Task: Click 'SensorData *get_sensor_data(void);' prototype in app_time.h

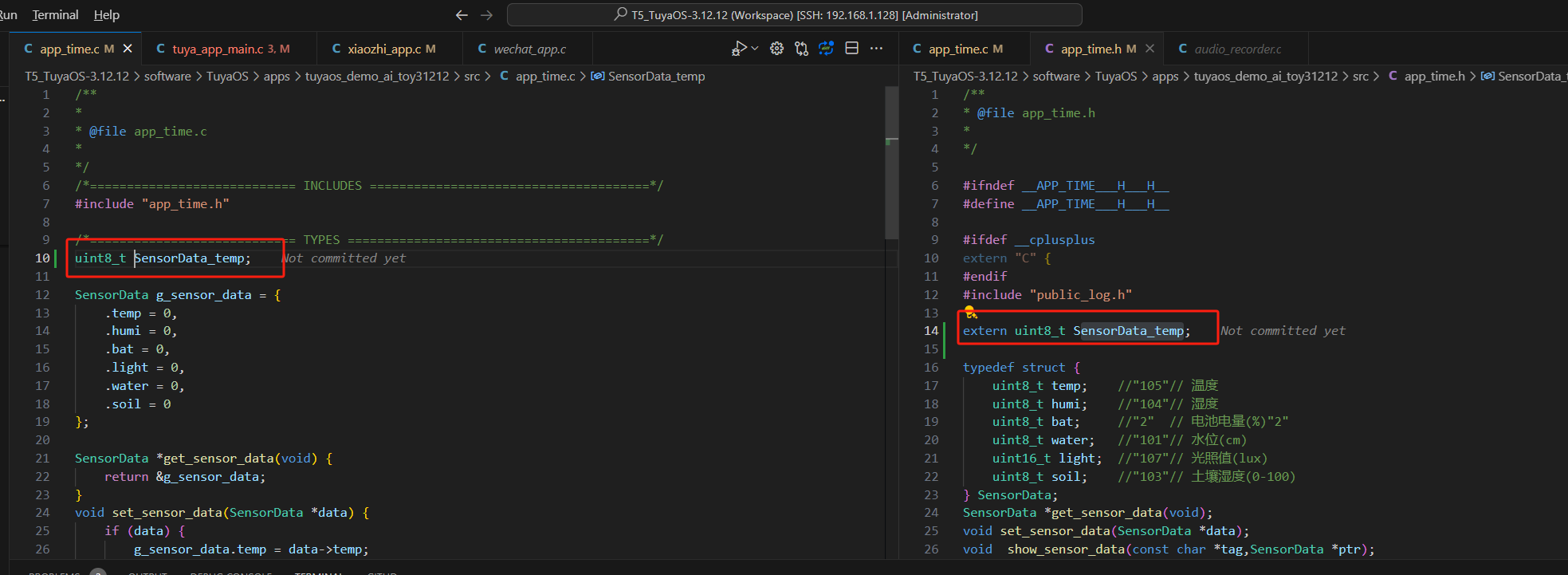Action: [x=1087, y=513]
